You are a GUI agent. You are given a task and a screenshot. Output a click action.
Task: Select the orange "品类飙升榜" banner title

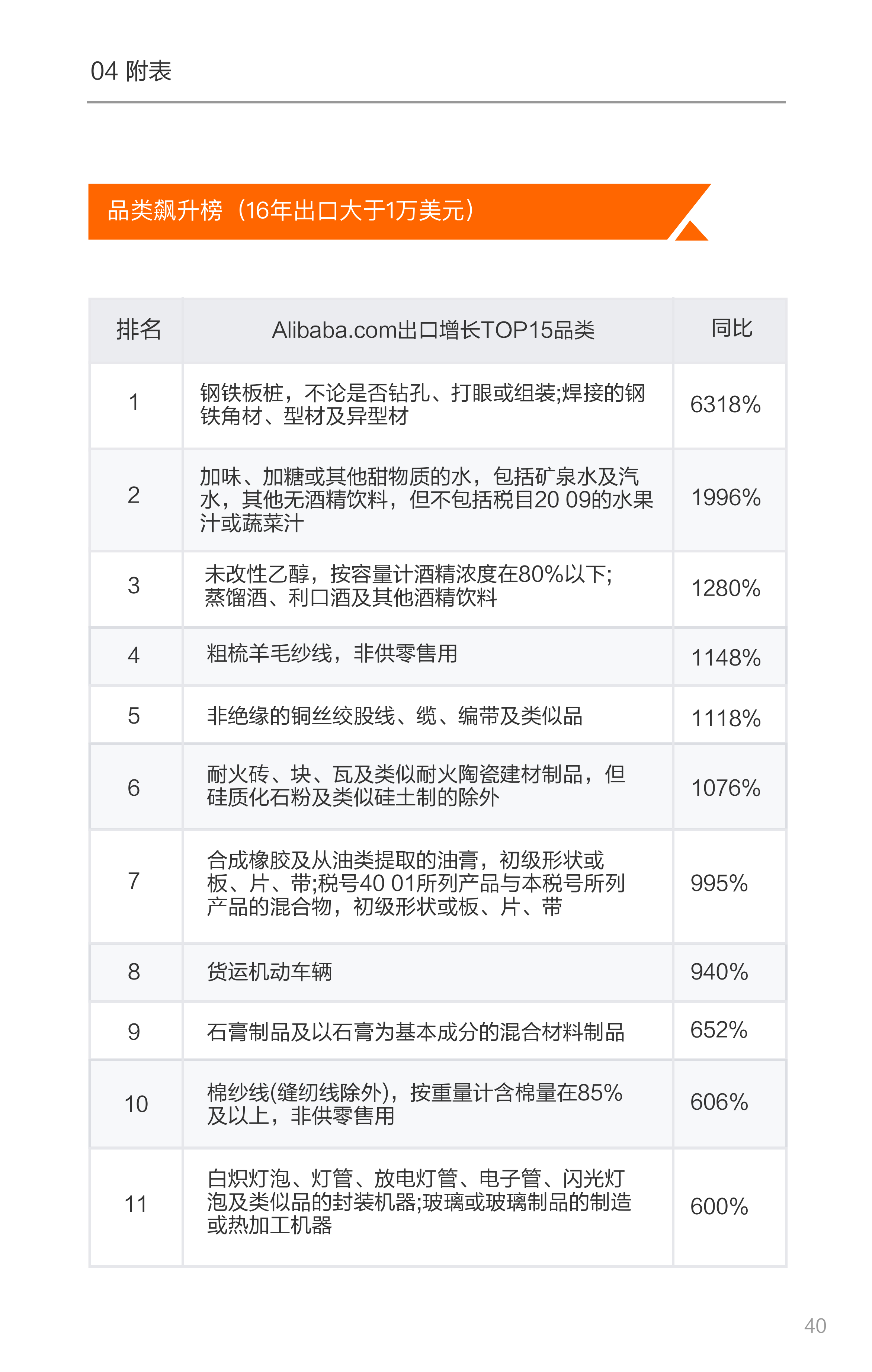tap(291, 211)
